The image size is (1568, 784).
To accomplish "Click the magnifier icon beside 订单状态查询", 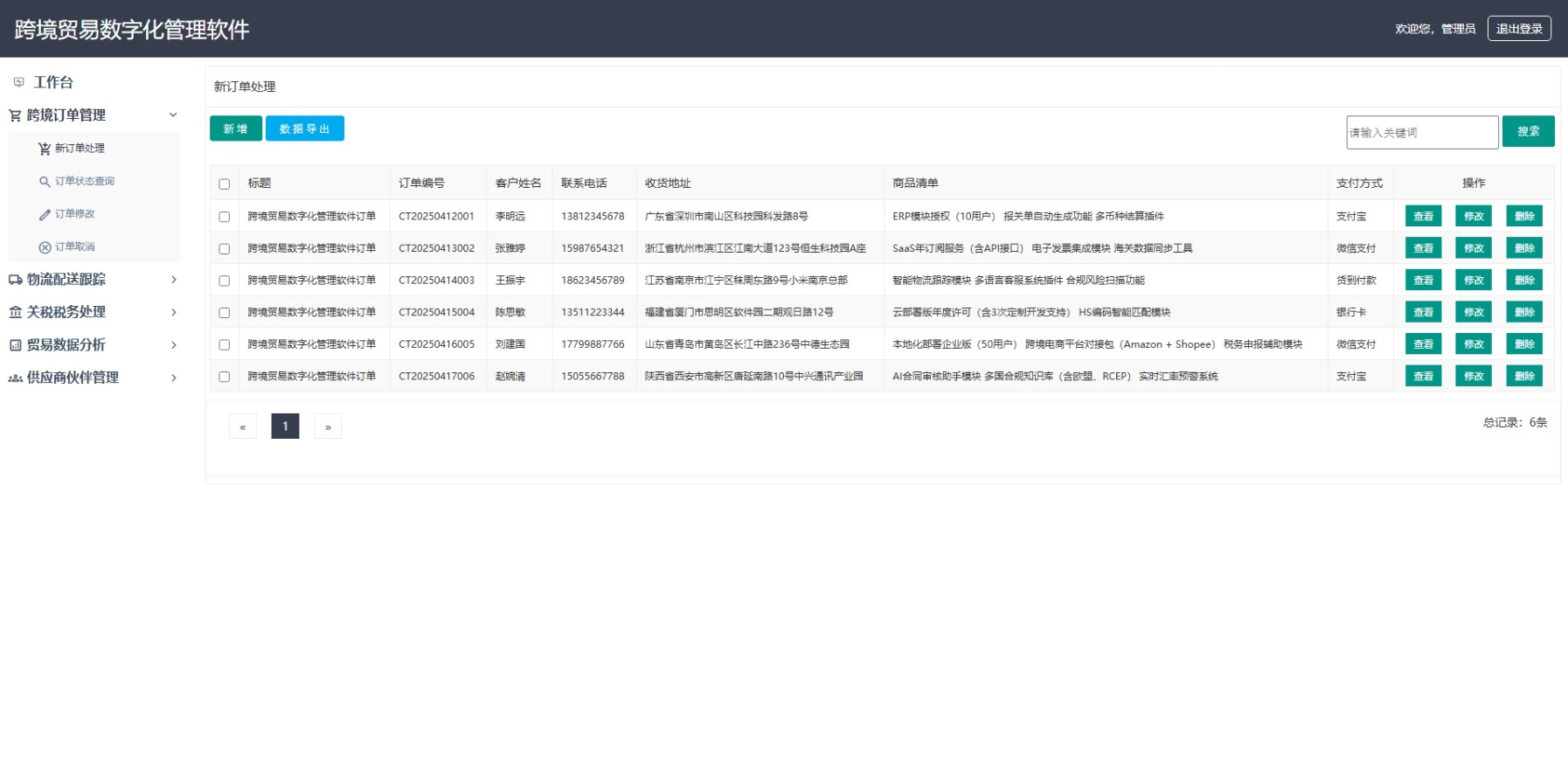I will click(45, 182).
